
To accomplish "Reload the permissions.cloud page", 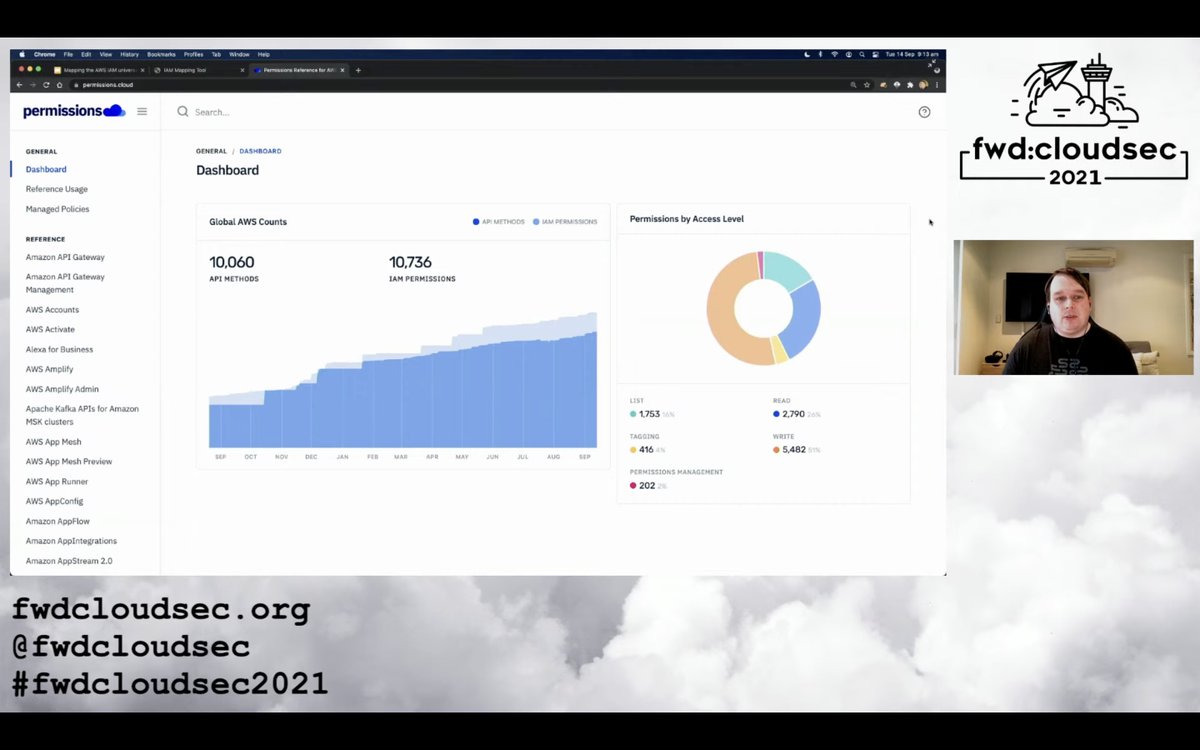I will 46,85.
